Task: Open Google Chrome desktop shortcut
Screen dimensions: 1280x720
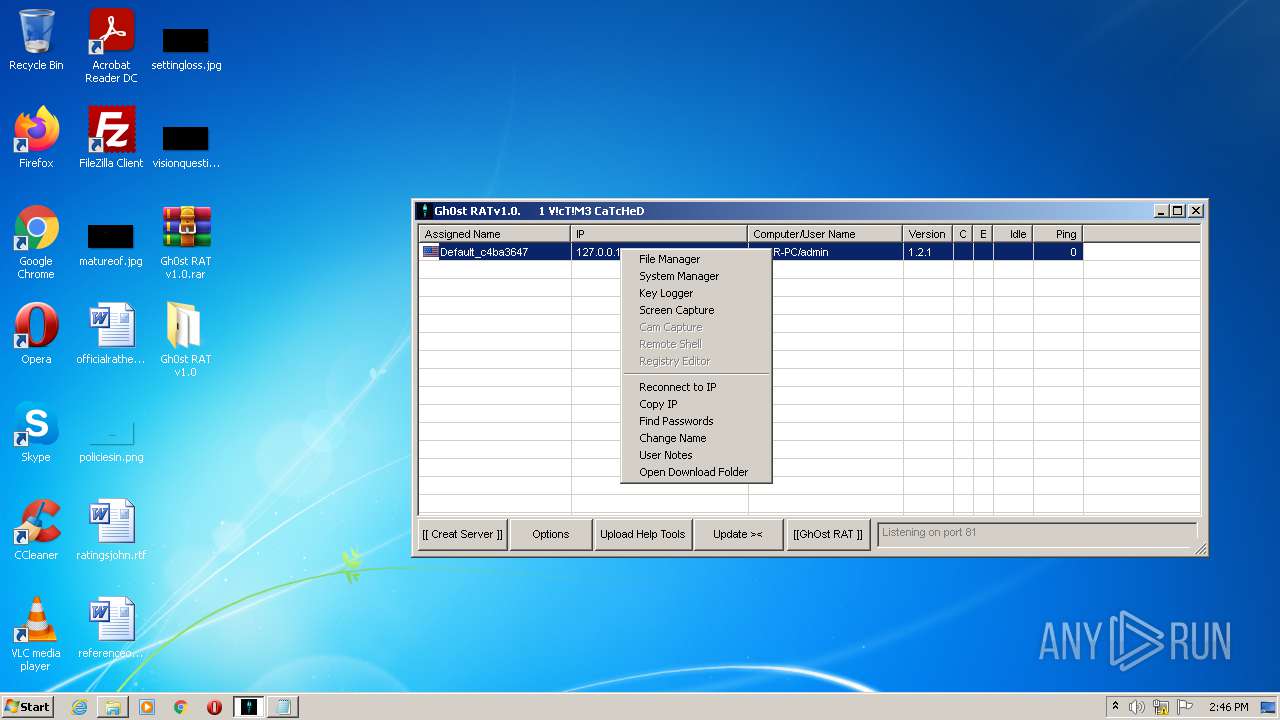Action: tap(36, 242)
